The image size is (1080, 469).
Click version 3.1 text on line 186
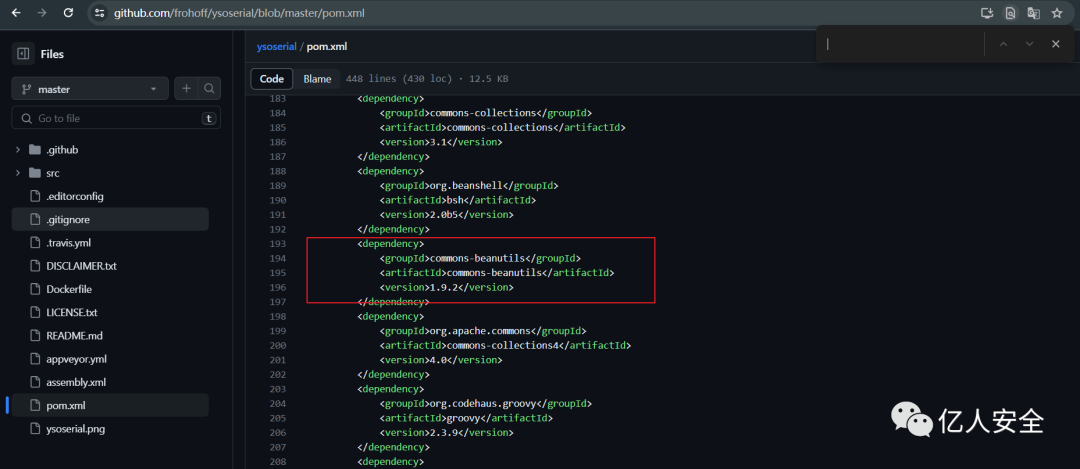pyautogui.click(x=438, y=143)
